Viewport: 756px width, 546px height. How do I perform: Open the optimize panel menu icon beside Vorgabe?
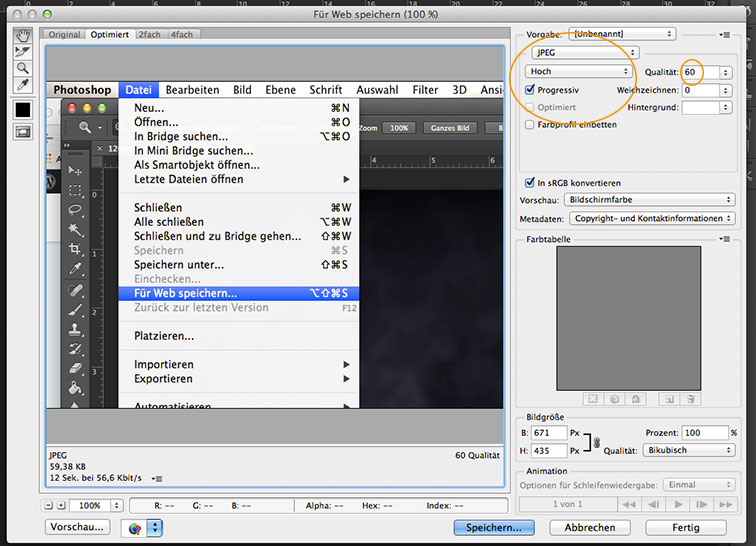click(724, 34)
